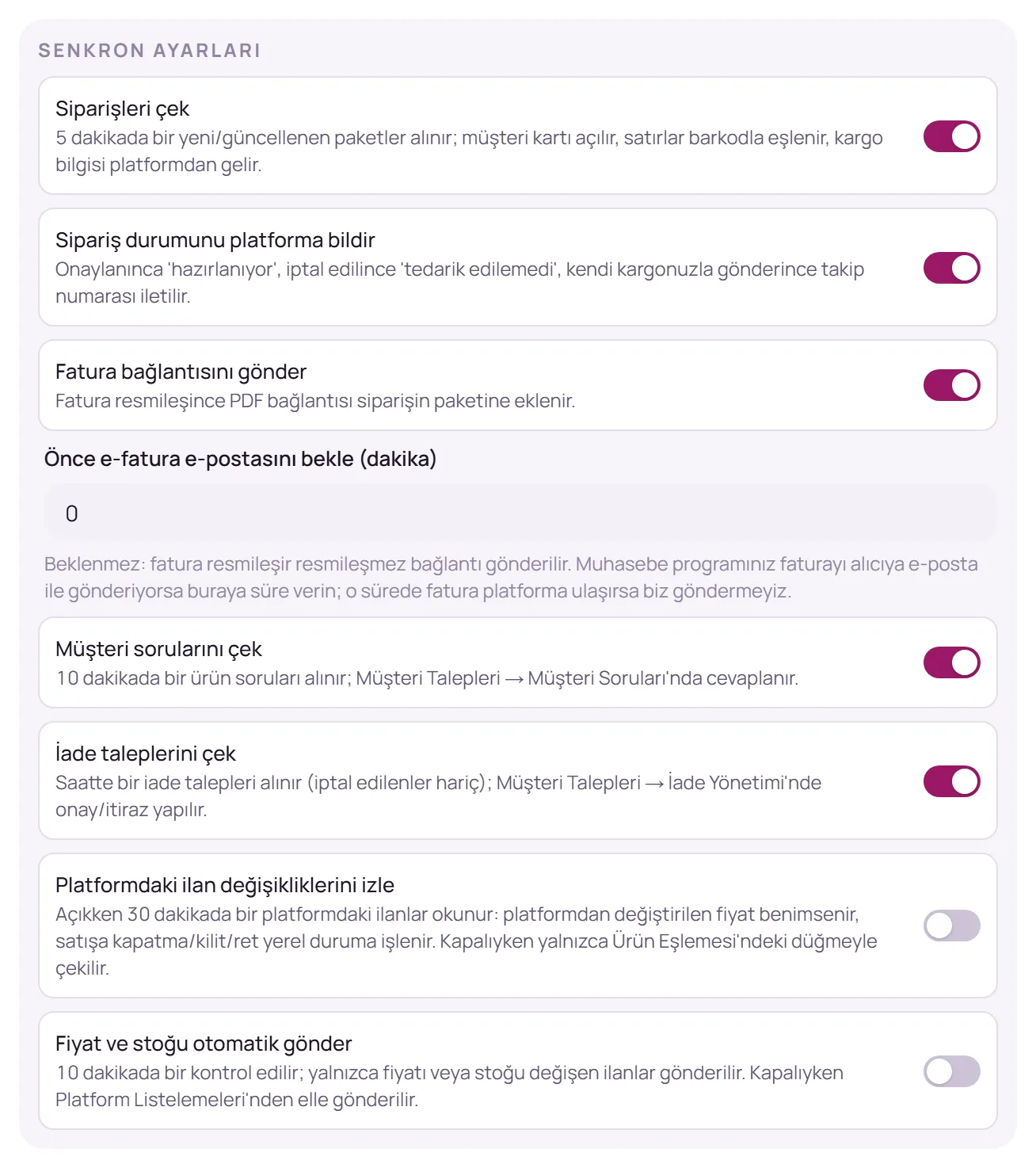Turn off the Siparişleri çek switch
Screen dimensions: 1036x1168
pos(951,136)
